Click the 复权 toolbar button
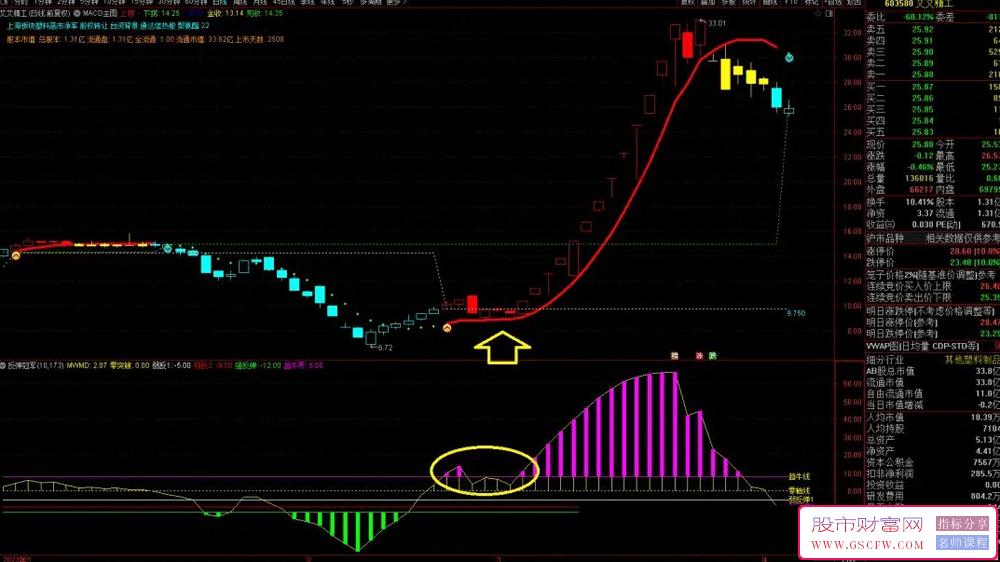The image size is (1000, 562). click(688, 3)
